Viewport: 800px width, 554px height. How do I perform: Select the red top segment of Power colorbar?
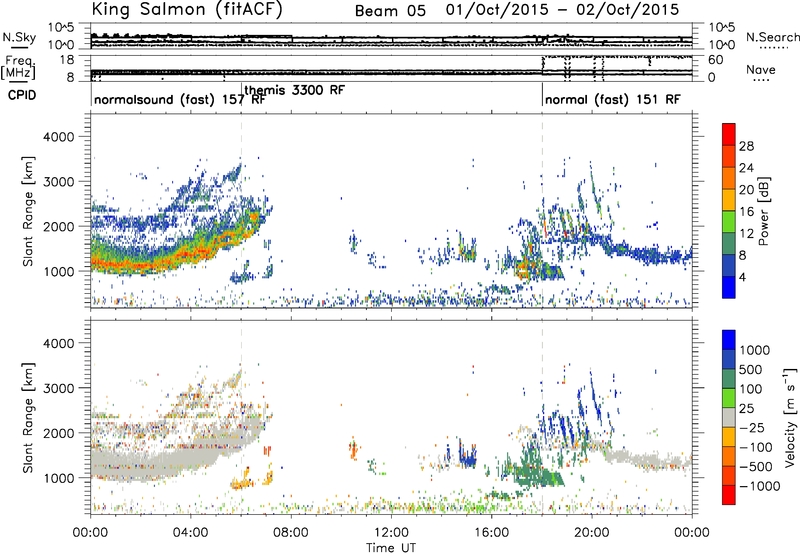(x=729, y=134)
